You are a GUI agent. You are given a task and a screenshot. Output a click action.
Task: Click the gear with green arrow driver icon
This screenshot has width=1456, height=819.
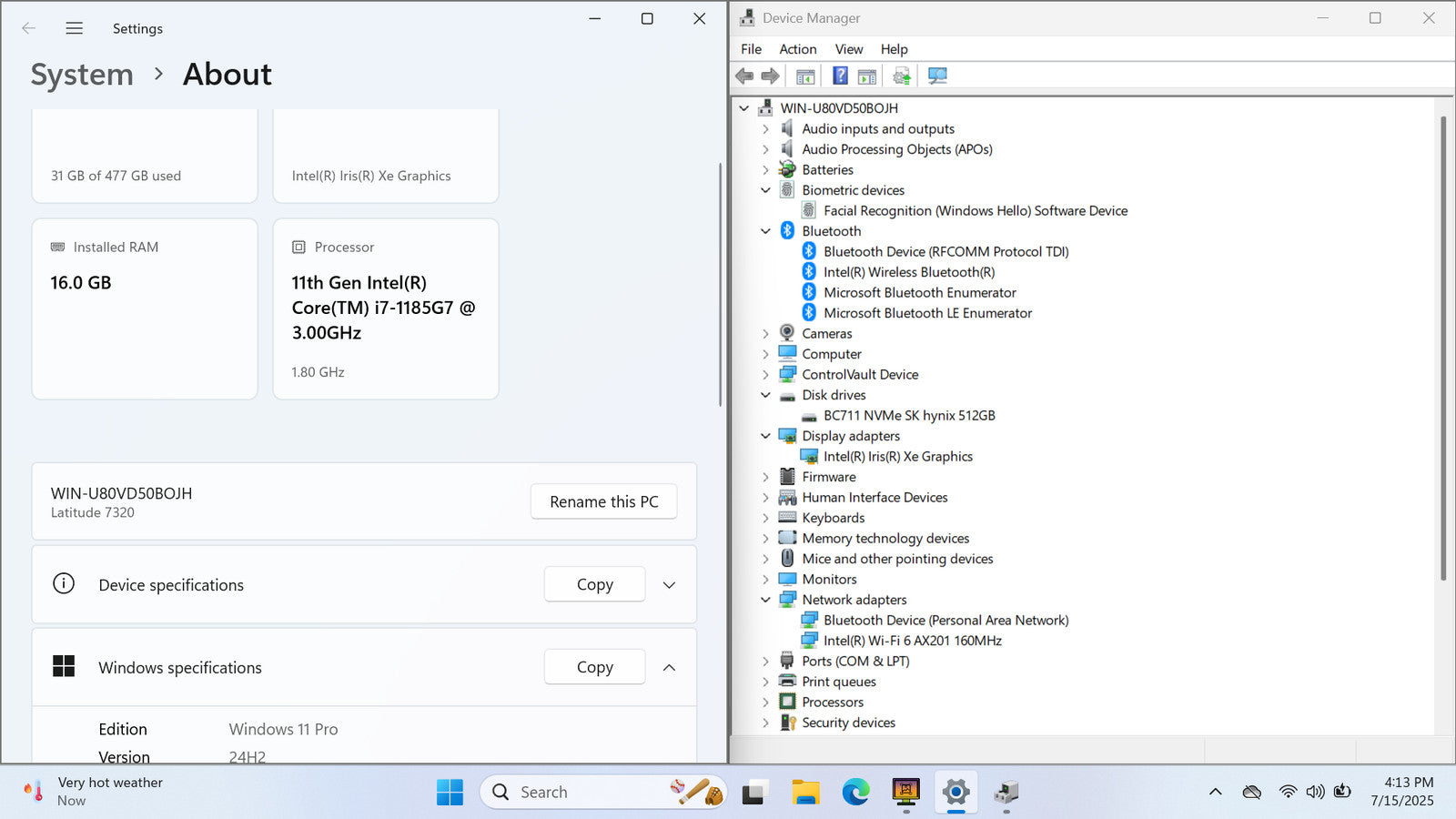(902, 76)
